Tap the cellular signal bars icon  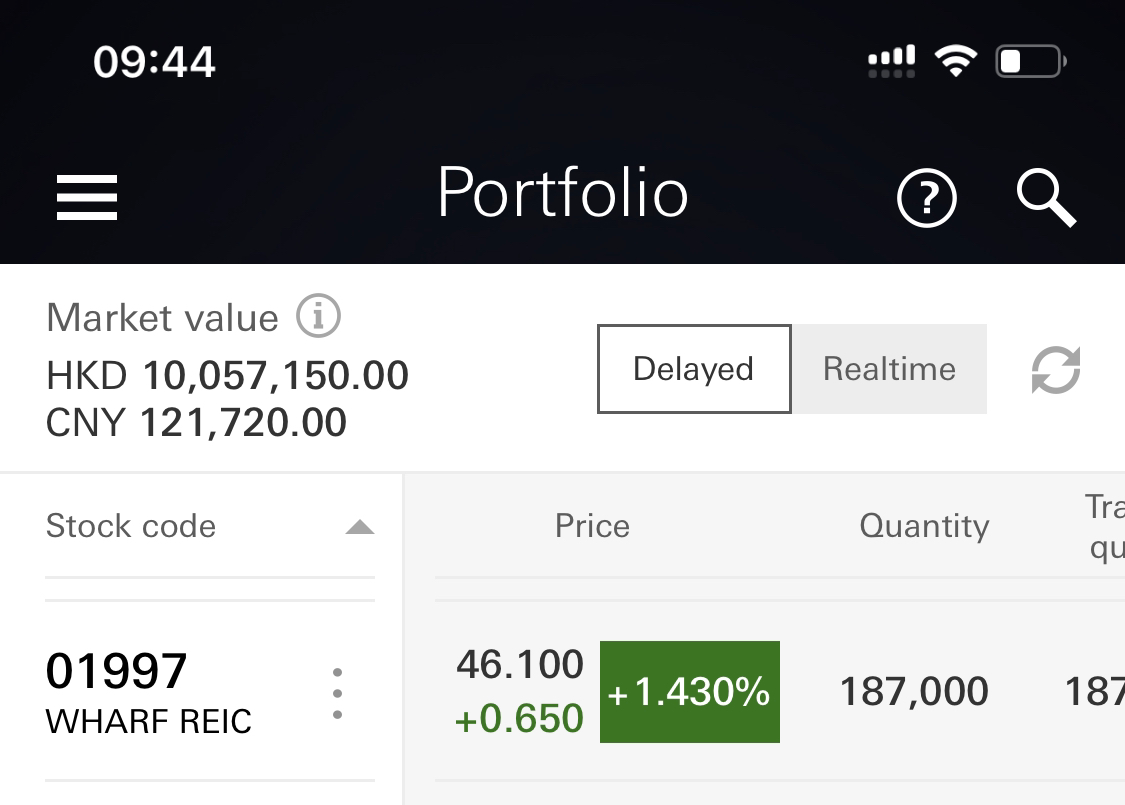[x=890, y=61]
